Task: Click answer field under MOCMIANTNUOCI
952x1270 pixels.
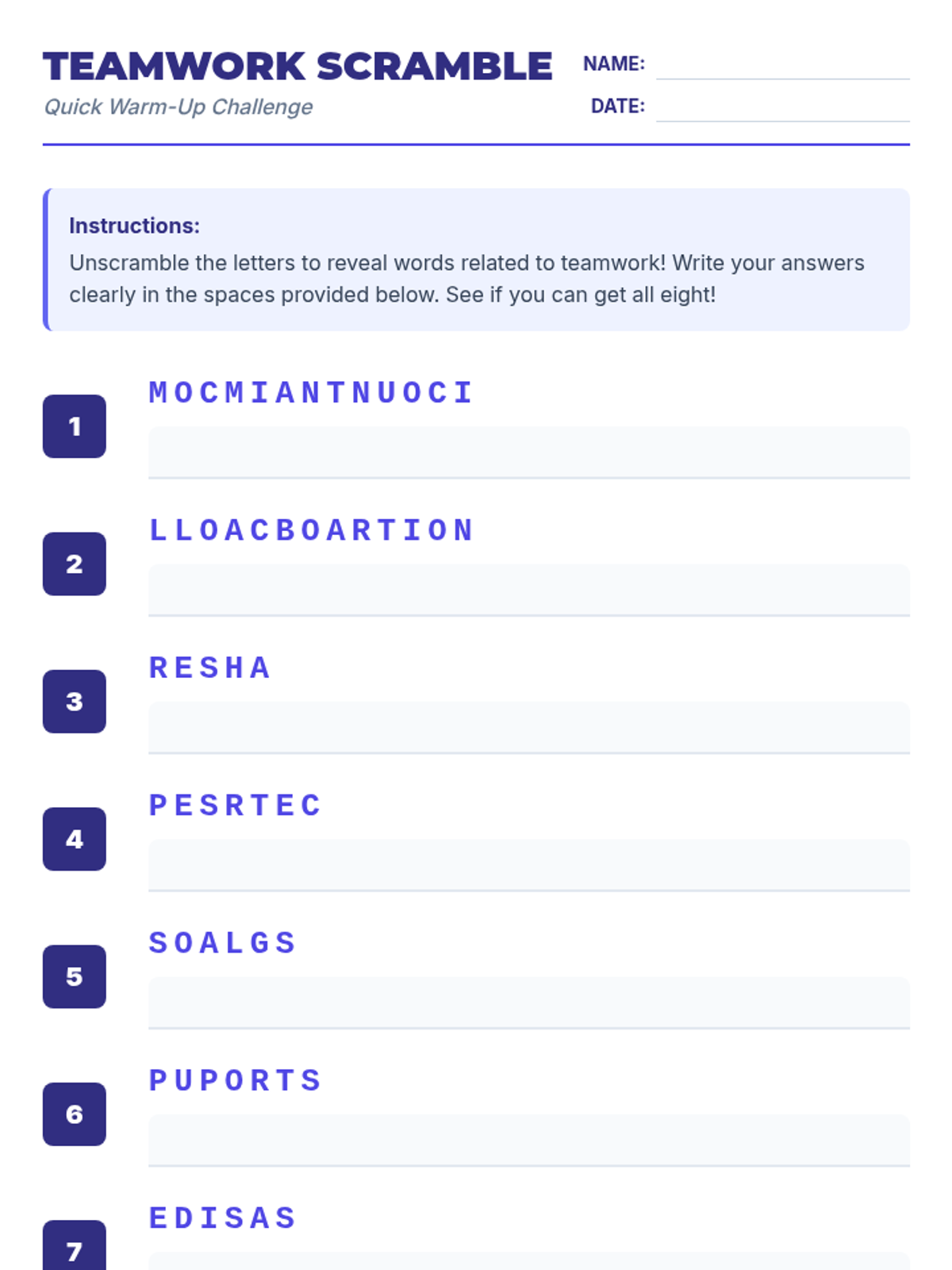Action: 529,452
